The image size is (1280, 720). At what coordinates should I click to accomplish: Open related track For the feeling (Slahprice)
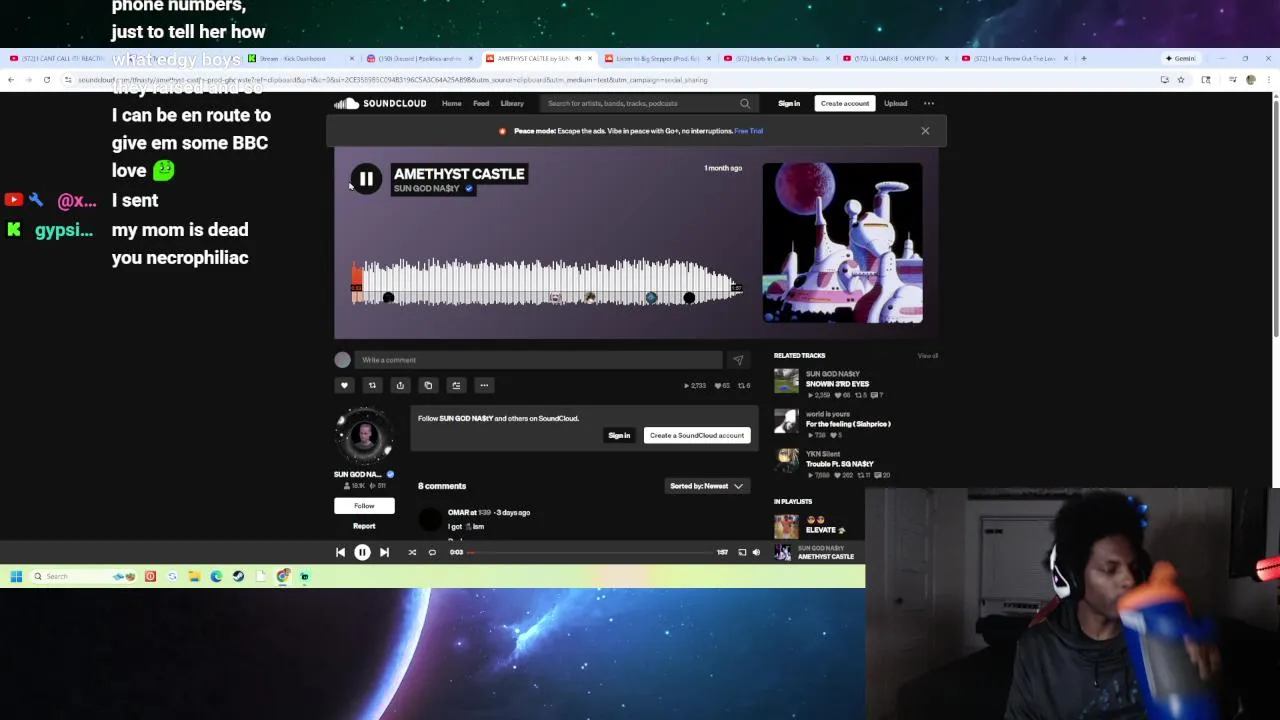848,424
